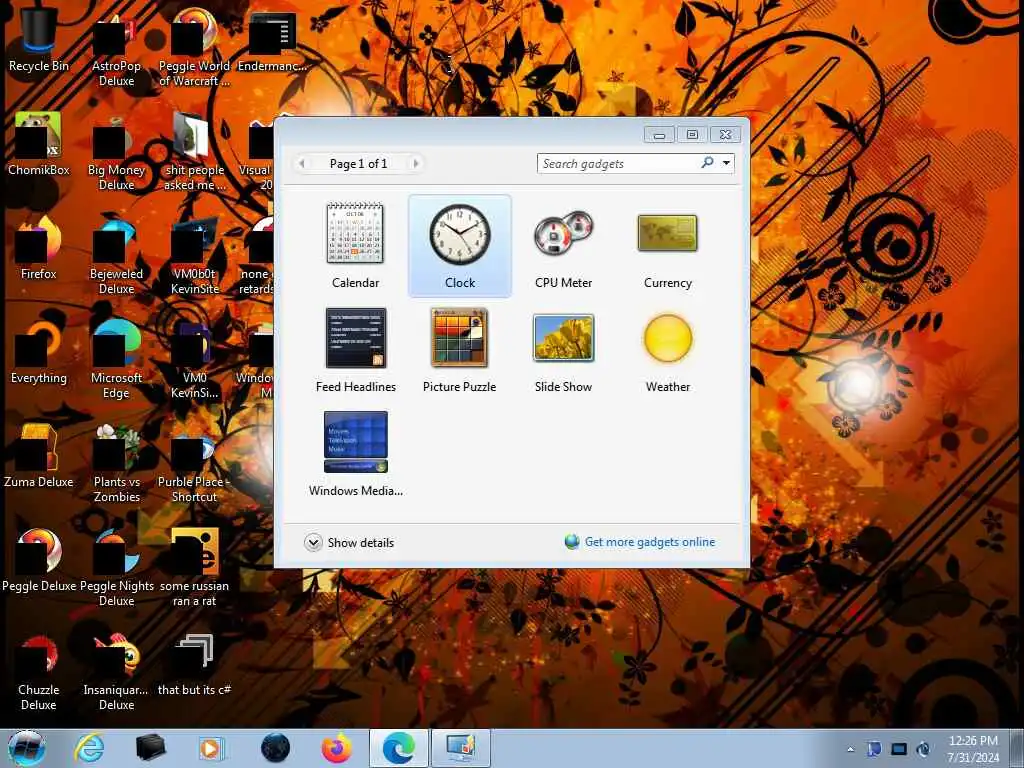Maximize the gadget gallery window

coord(692,135)
